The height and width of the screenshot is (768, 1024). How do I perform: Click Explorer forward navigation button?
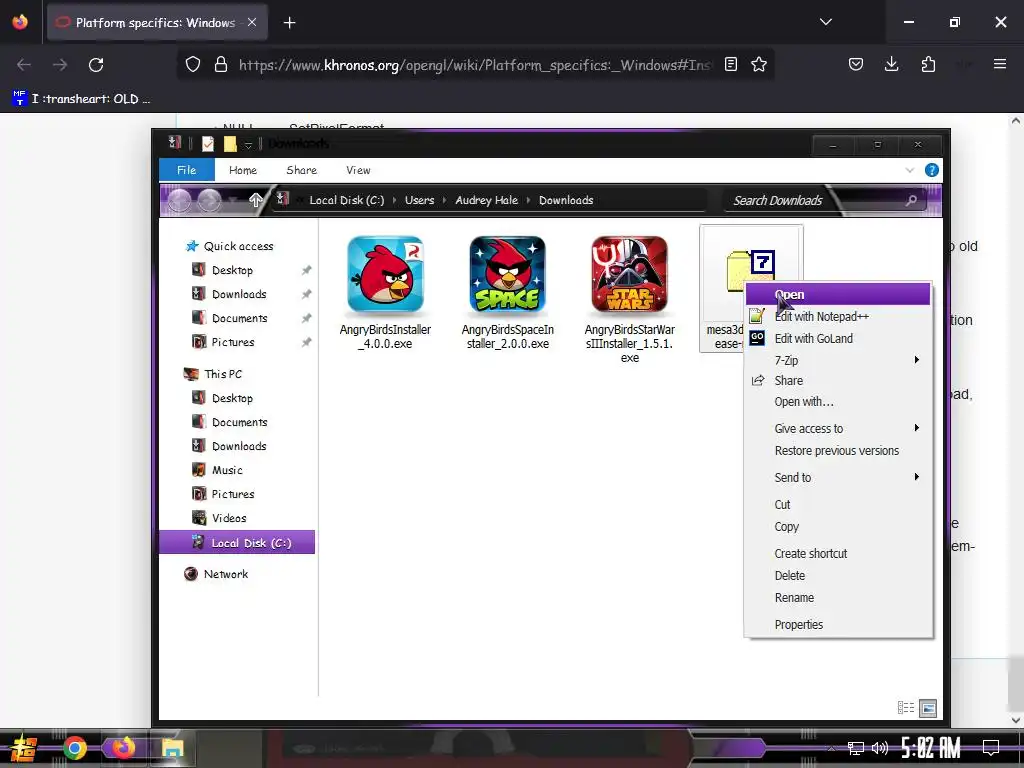pyautogui.click(x=209, y=201)
